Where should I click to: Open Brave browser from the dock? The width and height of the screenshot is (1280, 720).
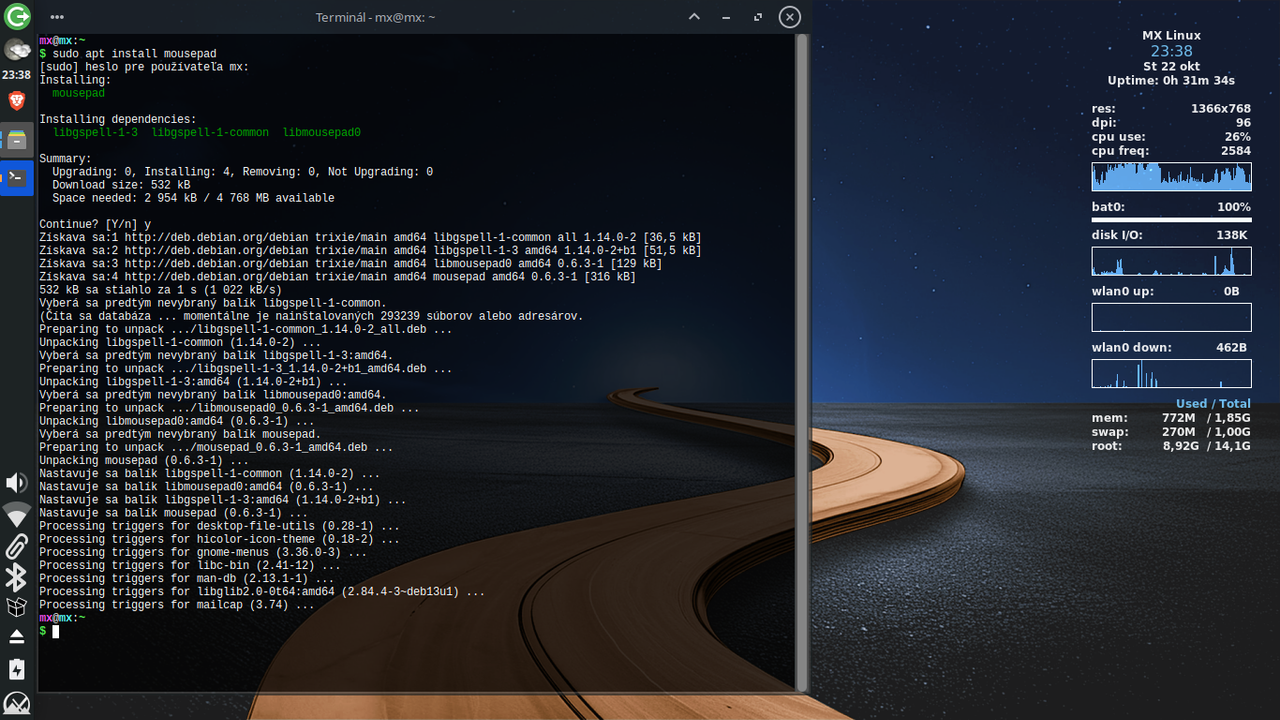(16, 100)
